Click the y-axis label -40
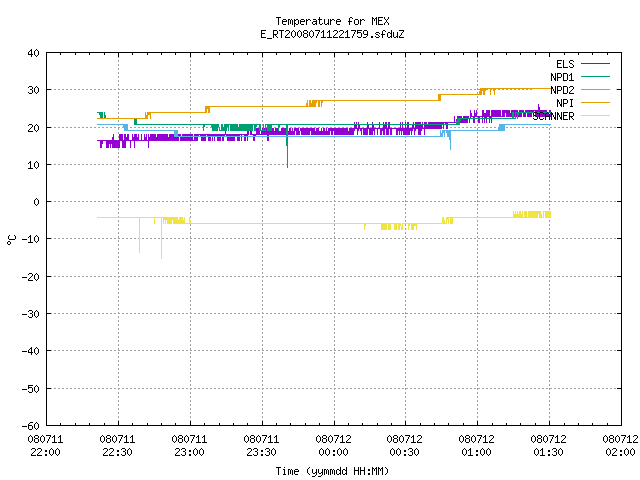The image size is (640, 480). click(31, 351)
